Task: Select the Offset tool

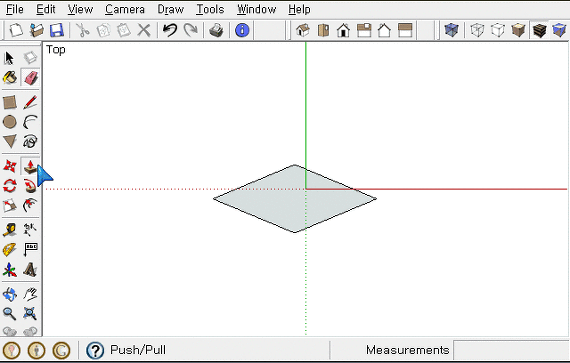Action: pyautogui.click(x=30, y=205)
